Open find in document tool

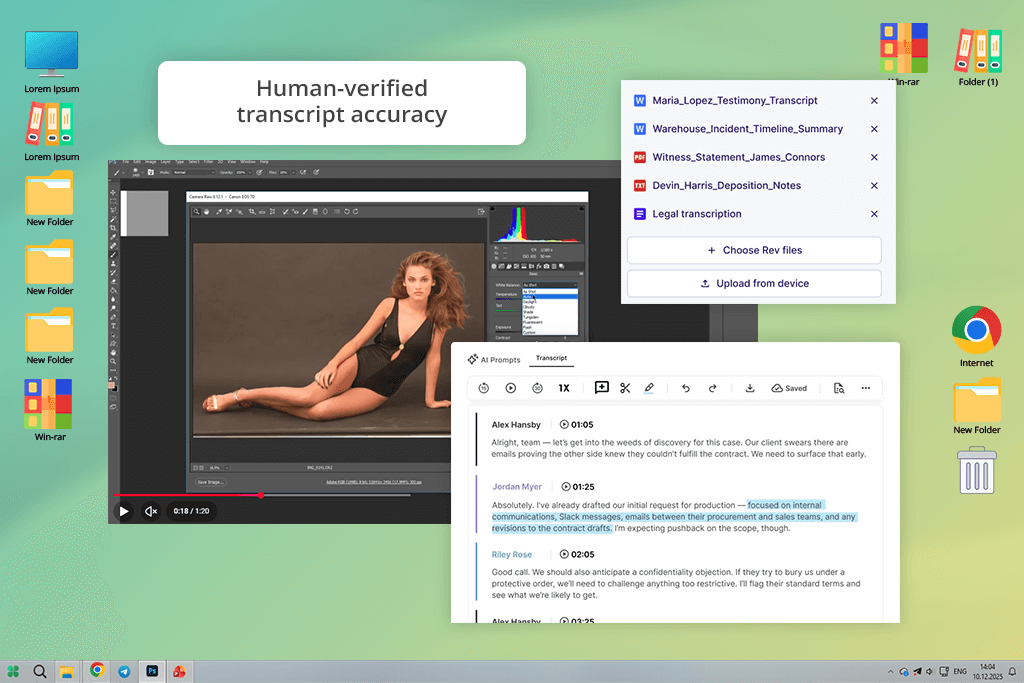click(x=839, y=388)
